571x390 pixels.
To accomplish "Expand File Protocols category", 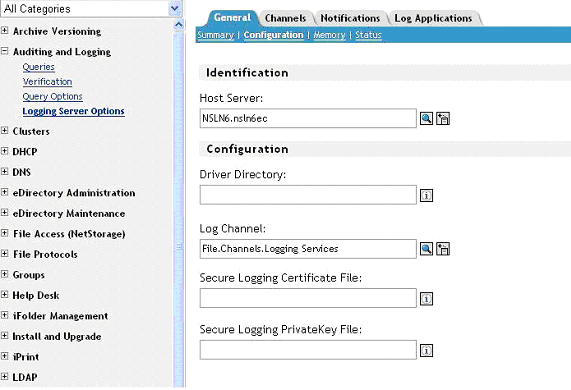I will point(4,253).
